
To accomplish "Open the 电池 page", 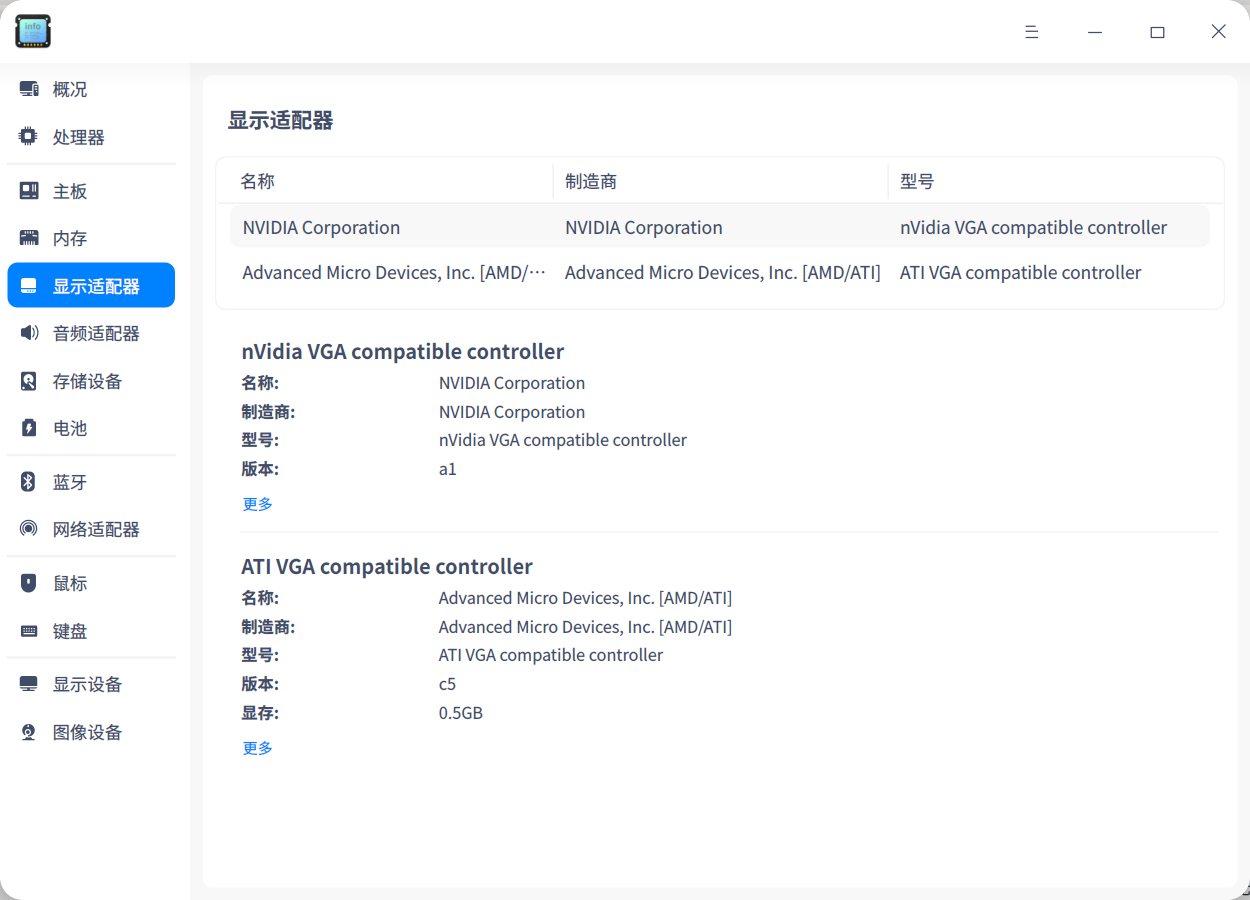I will (70, 428).
